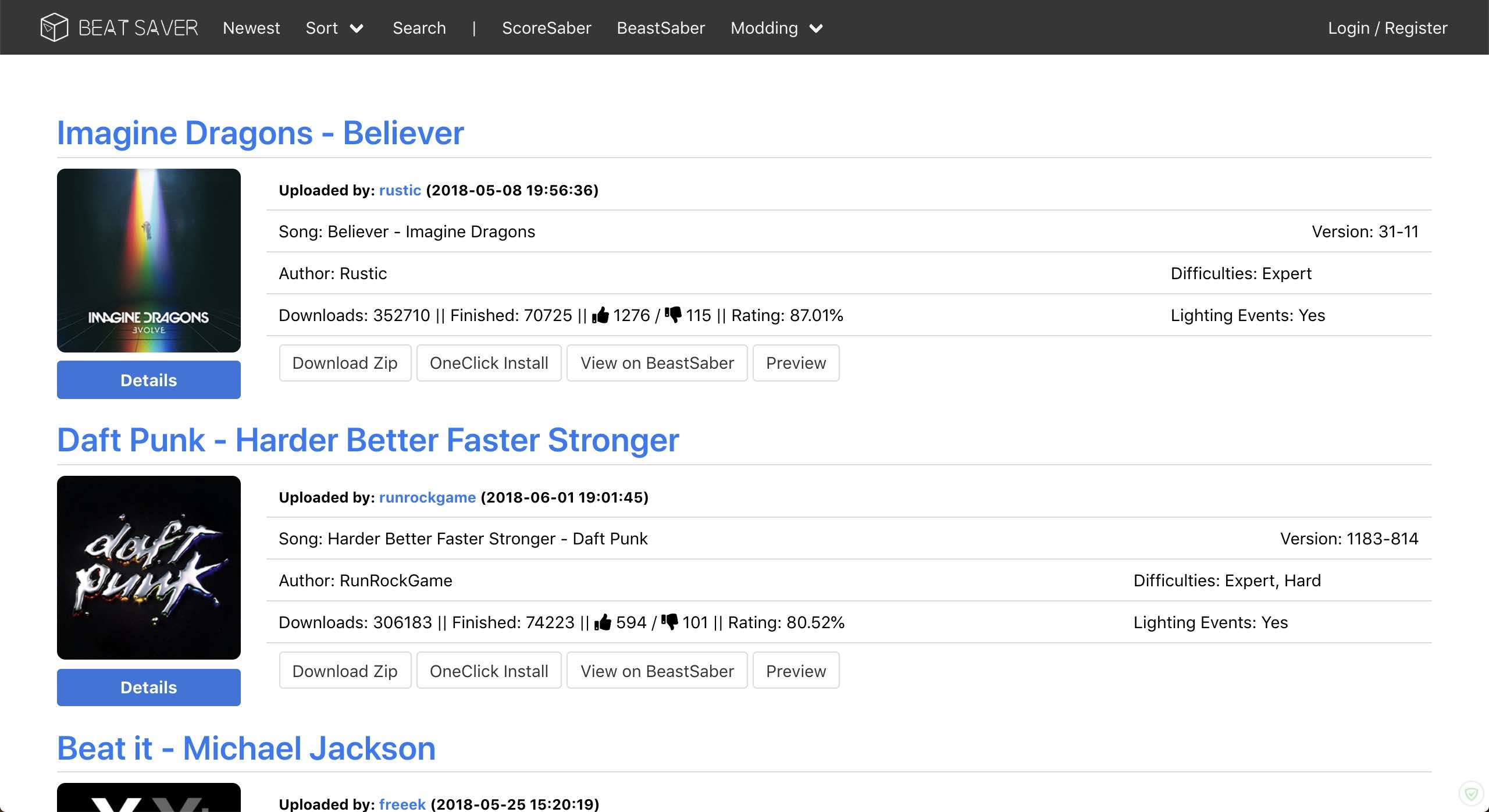This screenshot has height=812, width=1489.
Task: Click the text 'Downloads: 306183'
Action: (355, 622)
